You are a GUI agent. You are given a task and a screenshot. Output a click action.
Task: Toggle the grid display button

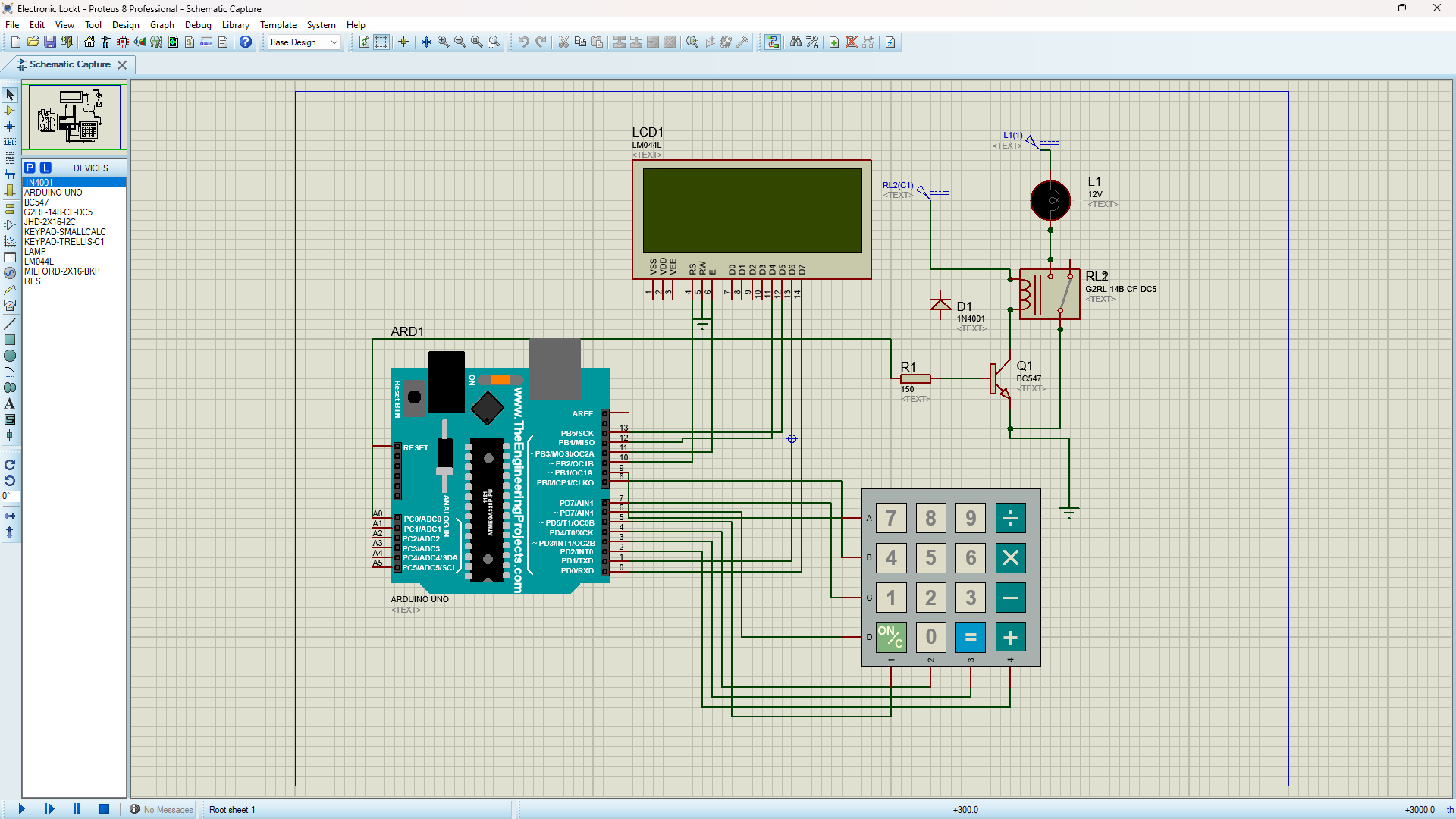click(381, 42)
